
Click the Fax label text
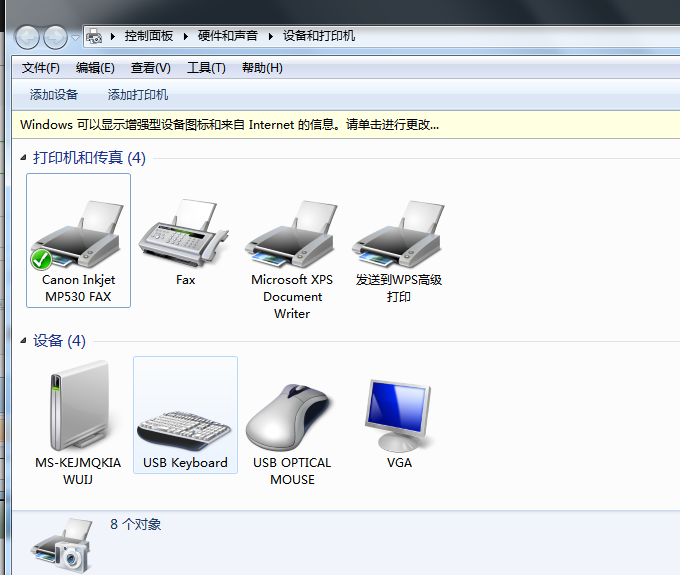(x=186, y=280)
